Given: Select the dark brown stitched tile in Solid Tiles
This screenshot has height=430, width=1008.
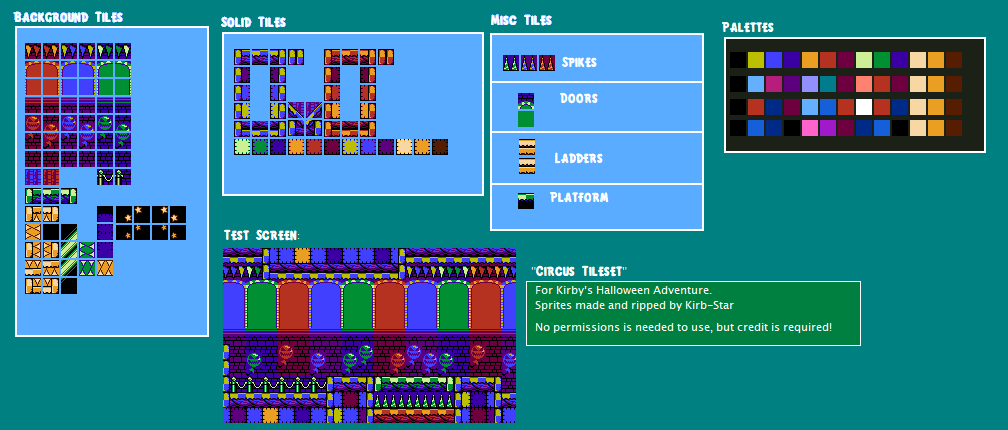Looking at the screenshot, I should [x=440, y=147].
